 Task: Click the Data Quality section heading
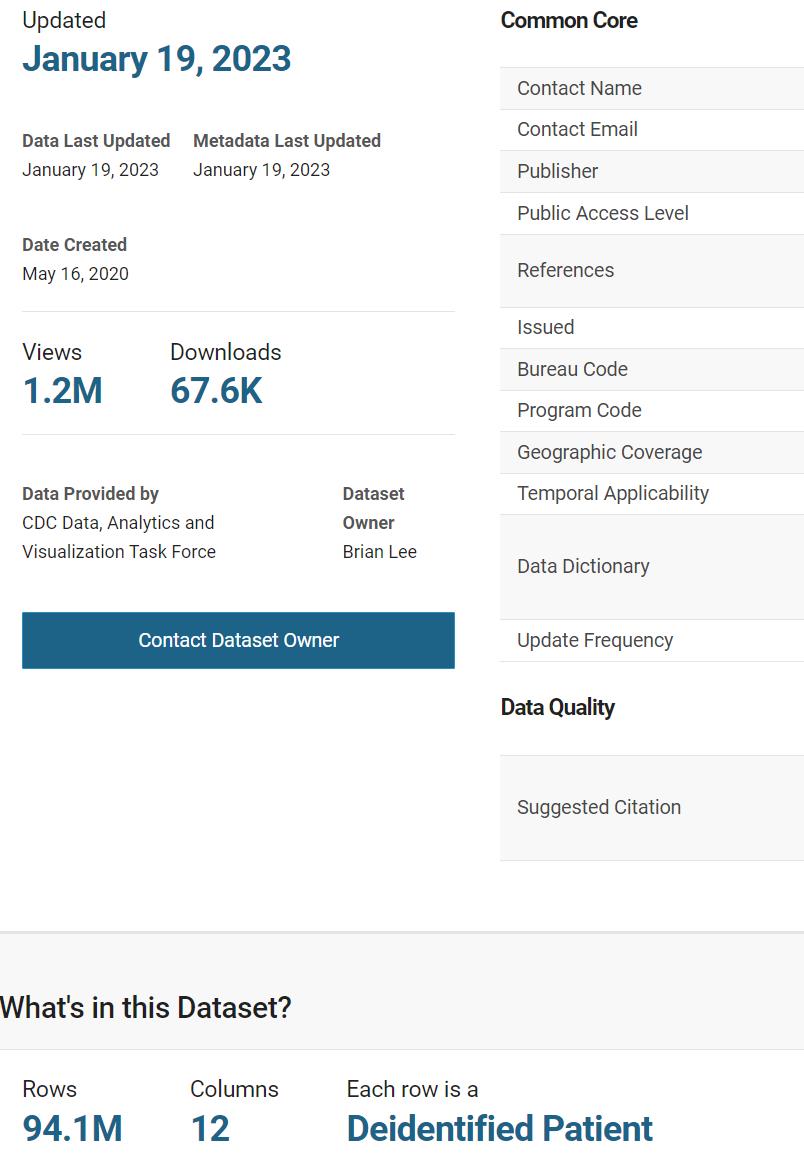tap(557, 707)
